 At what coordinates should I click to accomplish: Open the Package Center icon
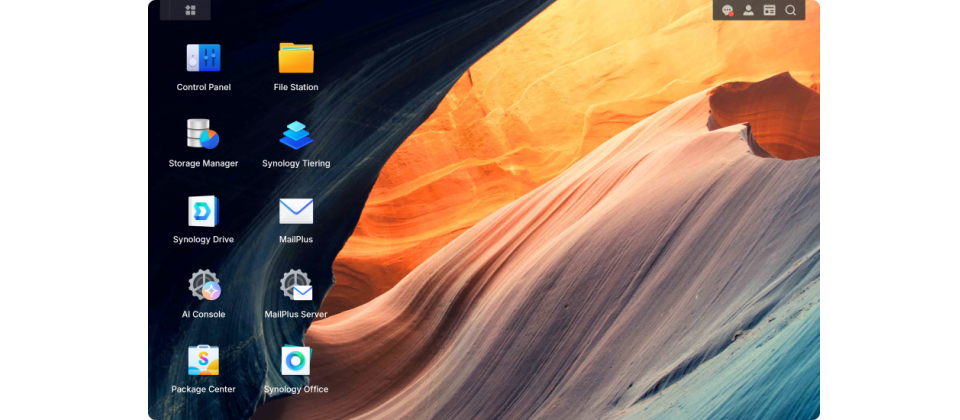coord(203,360)
